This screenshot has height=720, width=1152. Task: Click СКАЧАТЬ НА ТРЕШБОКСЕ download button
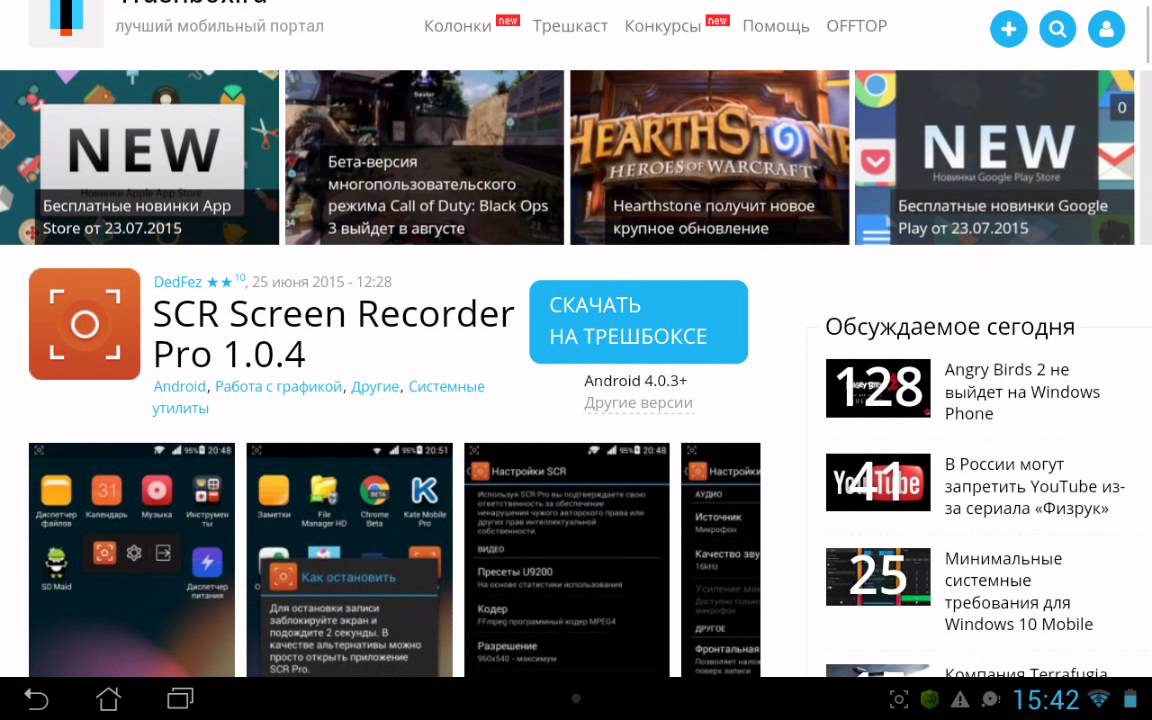(638, 322)
